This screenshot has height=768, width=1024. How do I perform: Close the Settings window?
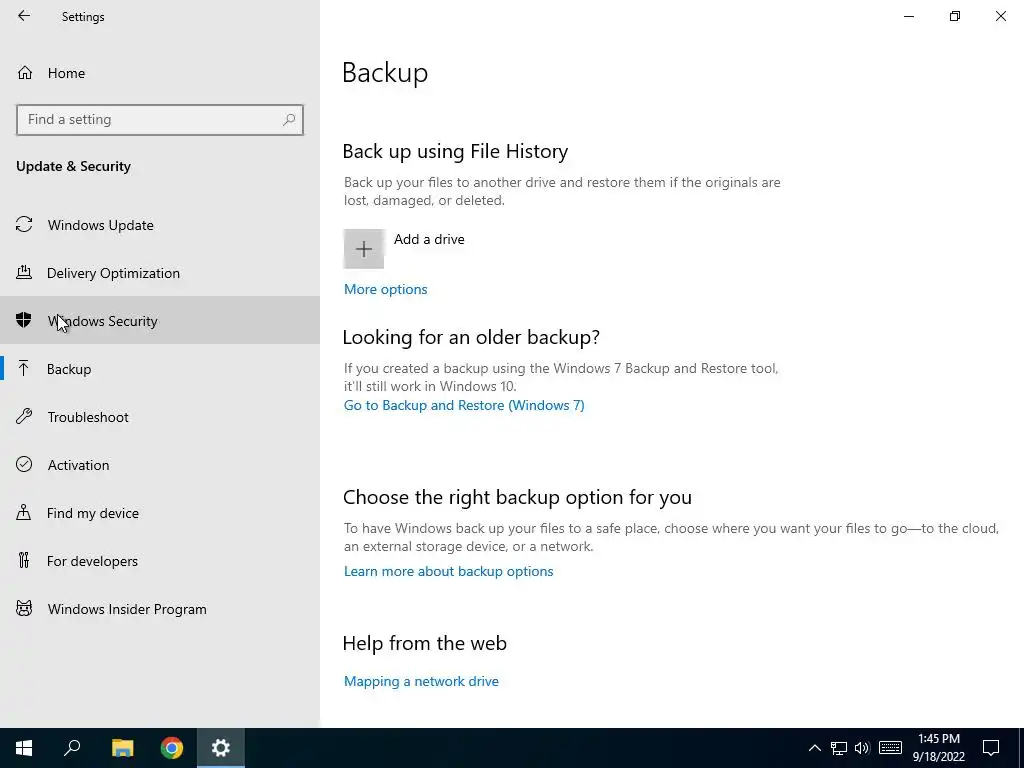1000,16
